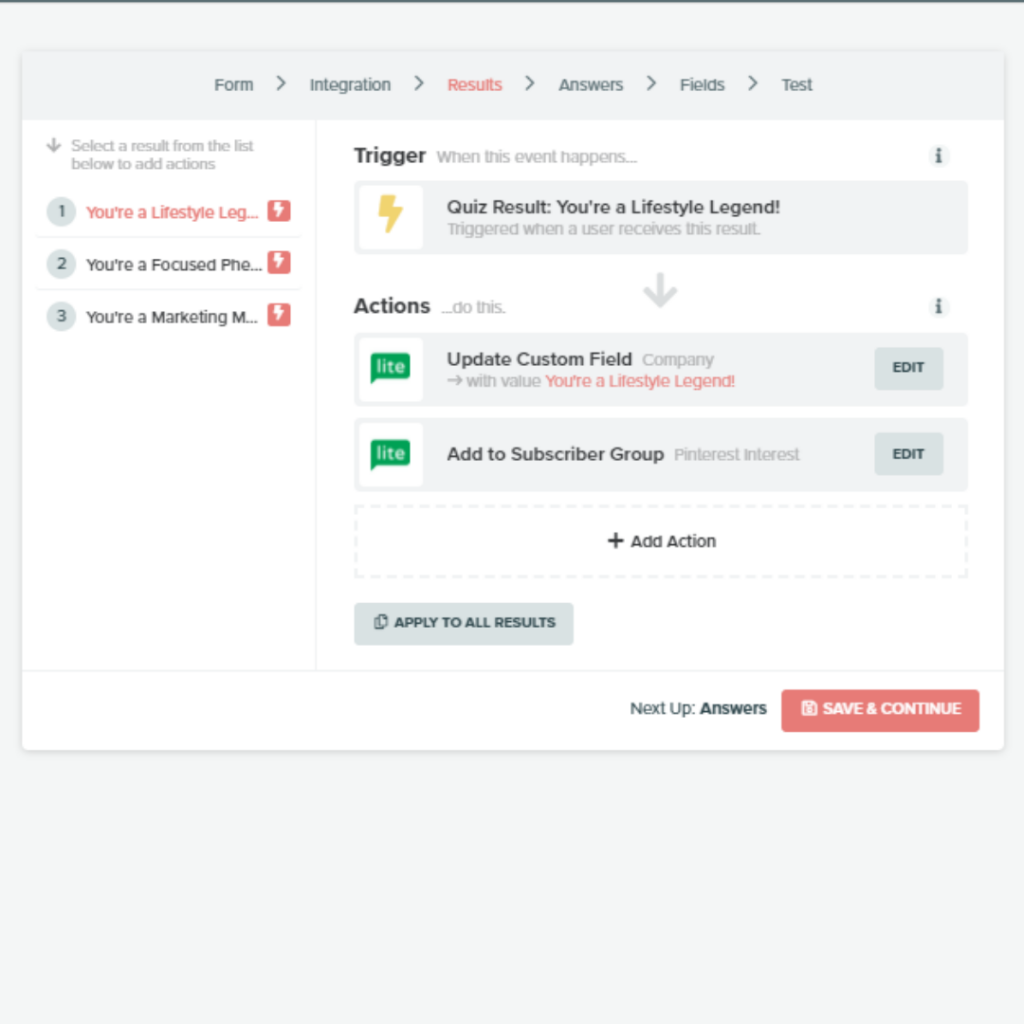
Task: Click the number 3 result badge
Action: [x=61, y=316]
